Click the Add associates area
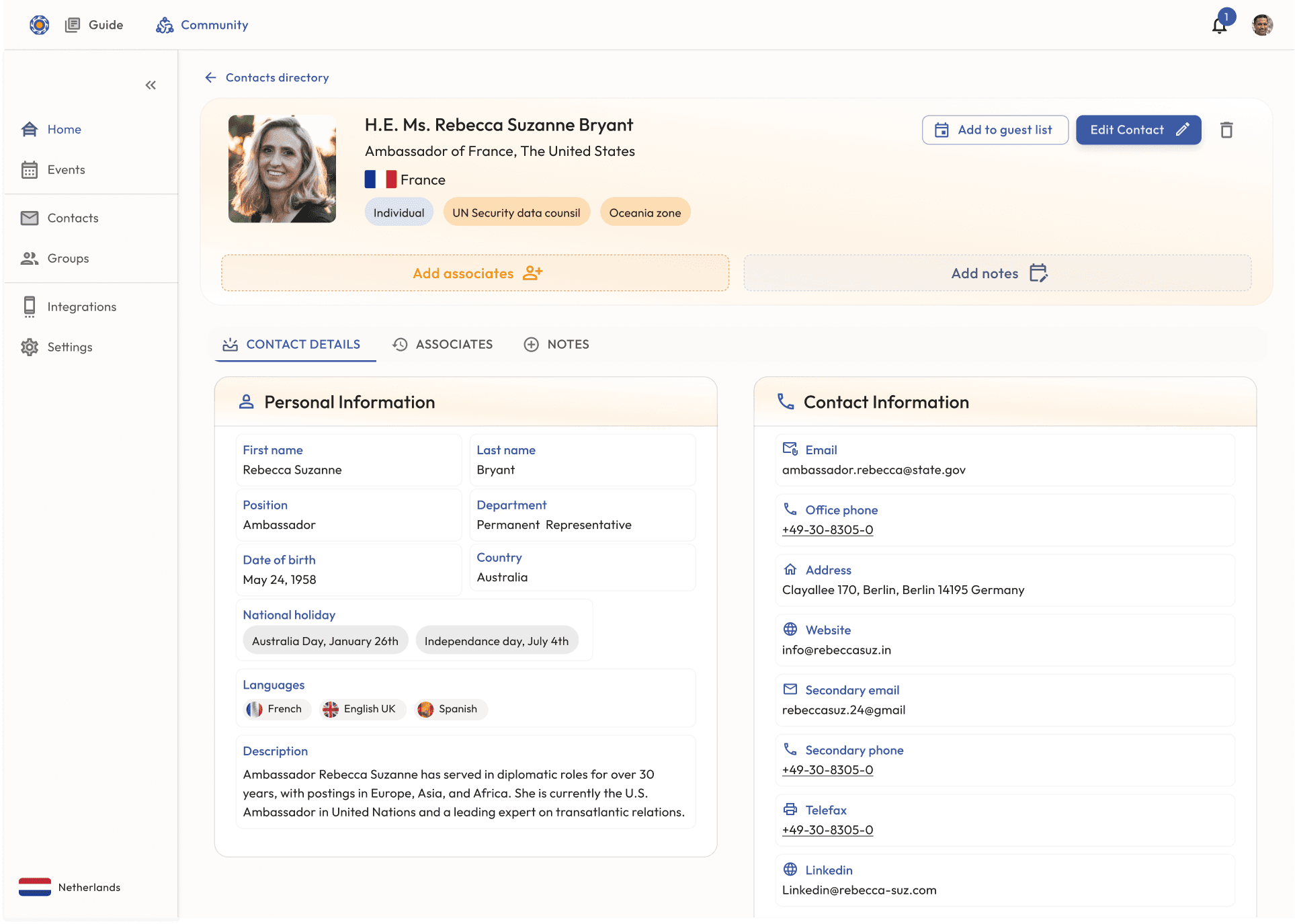This screenshot has width=1295, height=924. pos(475,273)
